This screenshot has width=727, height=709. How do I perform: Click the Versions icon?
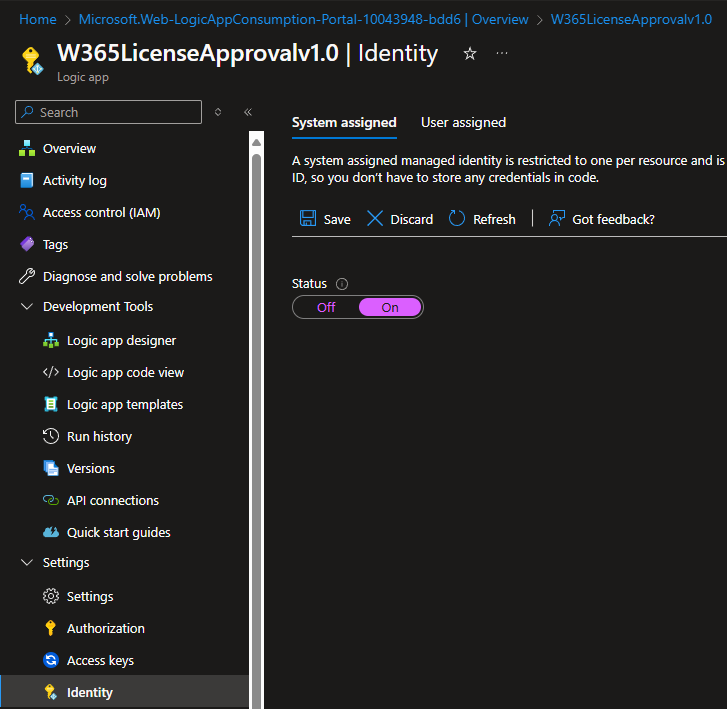51,468
